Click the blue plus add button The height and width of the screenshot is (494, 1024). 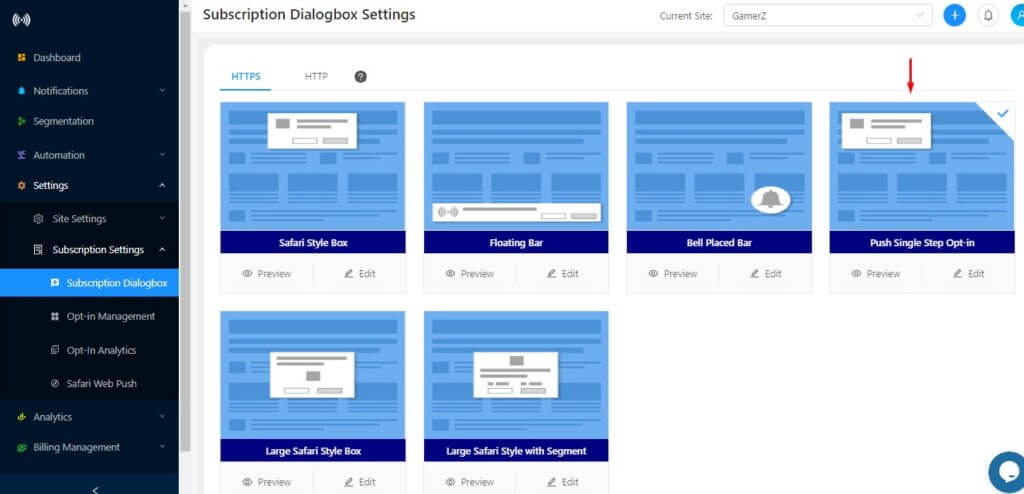[x=954, y=16]
